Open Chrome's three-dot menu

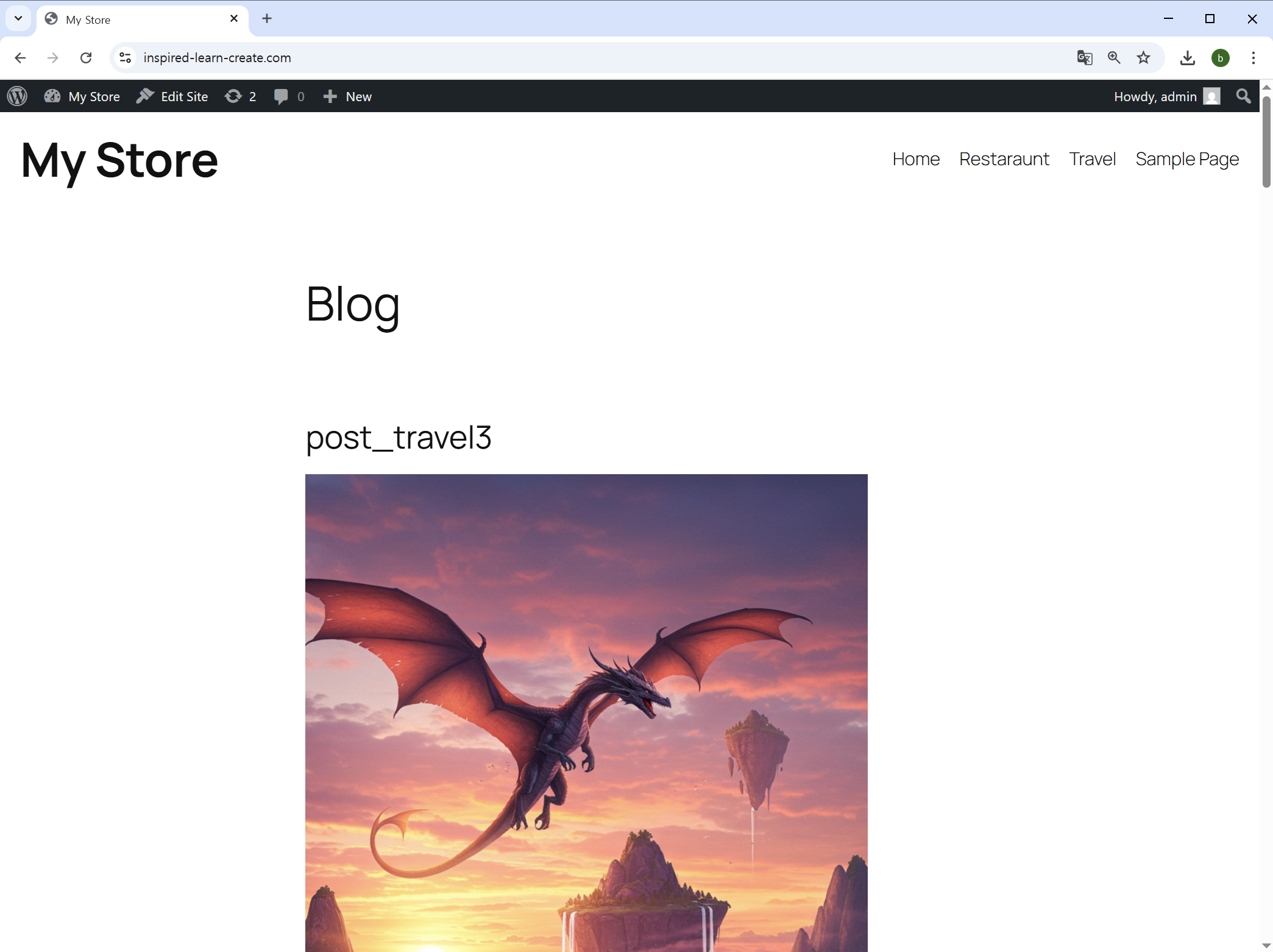point(1253,58)
